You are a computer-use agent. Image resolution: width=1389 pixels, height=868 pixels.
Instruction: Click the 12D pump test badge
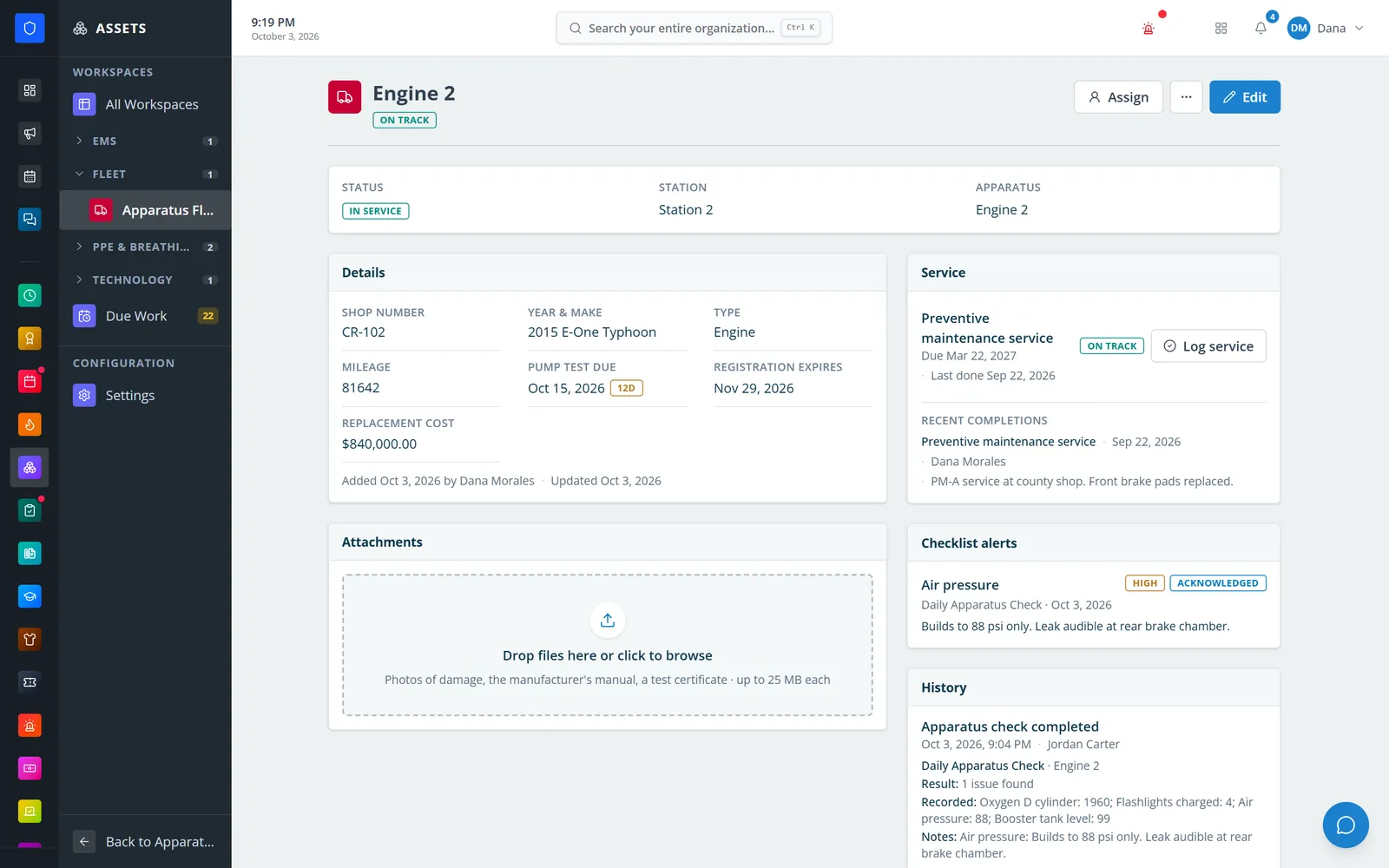(627, 388)
